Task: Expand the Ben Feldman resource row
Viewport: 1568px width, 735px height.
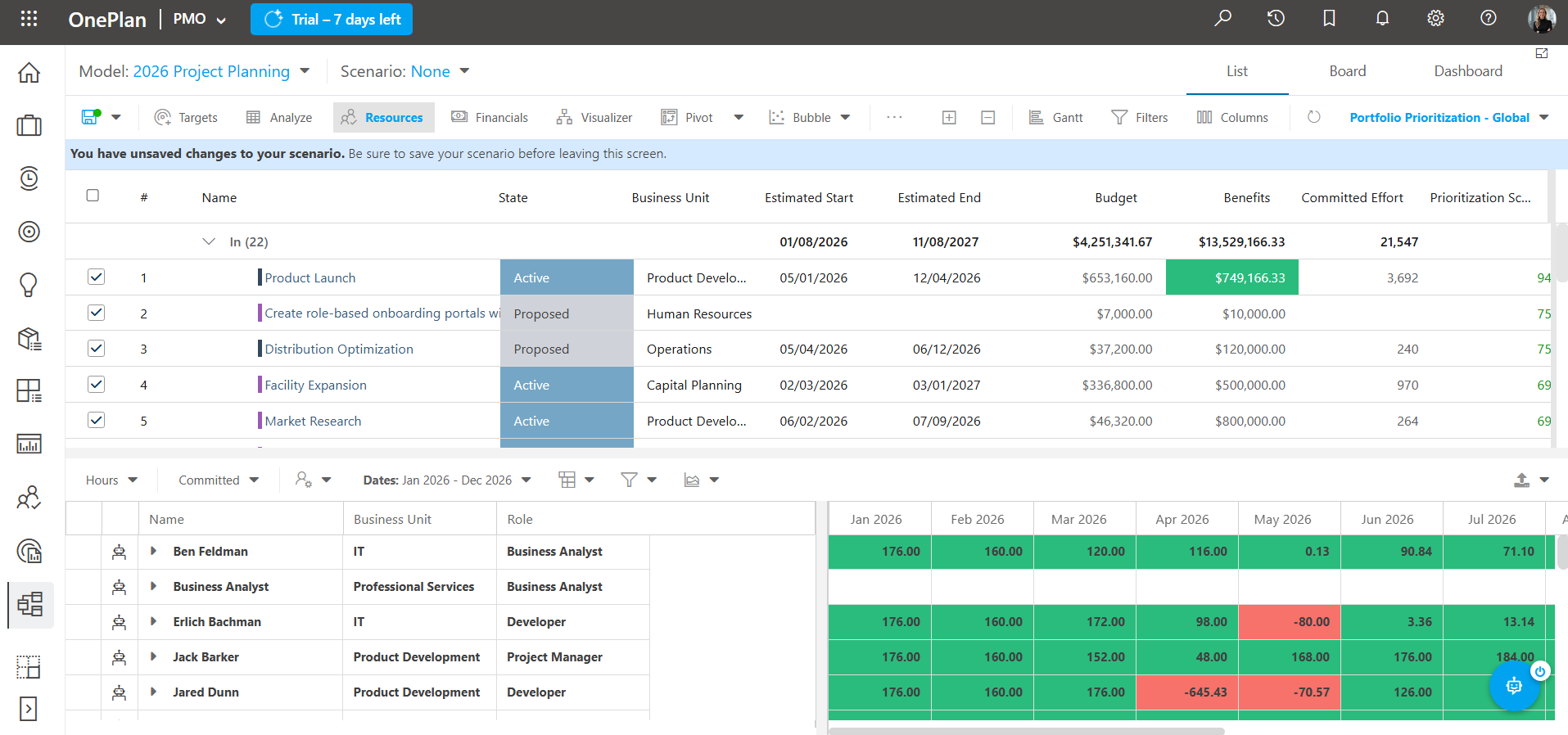Action: [x=153, y=551]
